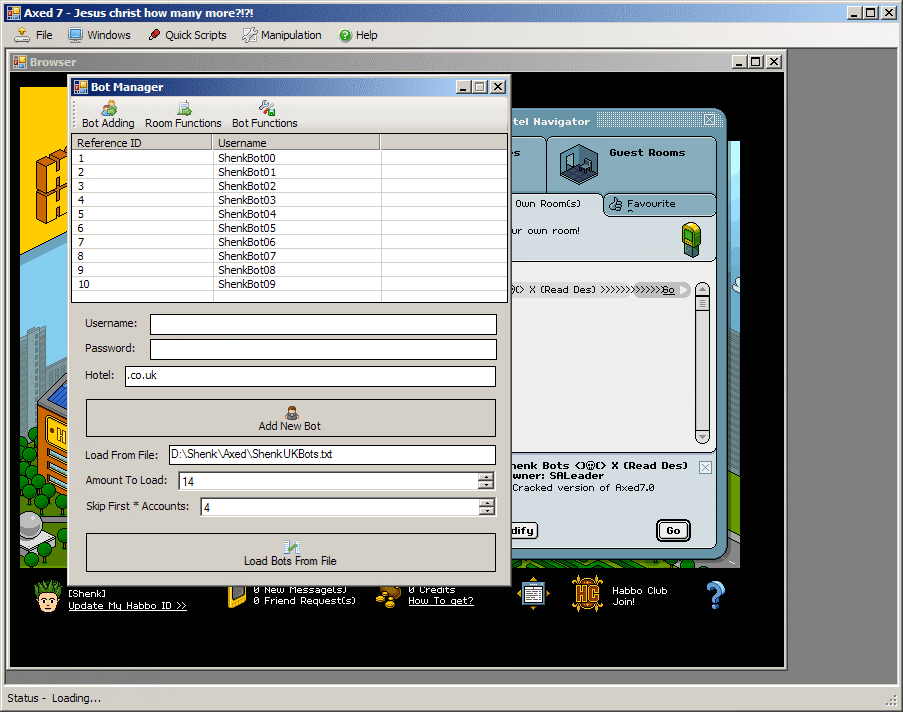Increase the Skip First Accounts value
Screen dimensions: 903x712
[x=487, y=503]
